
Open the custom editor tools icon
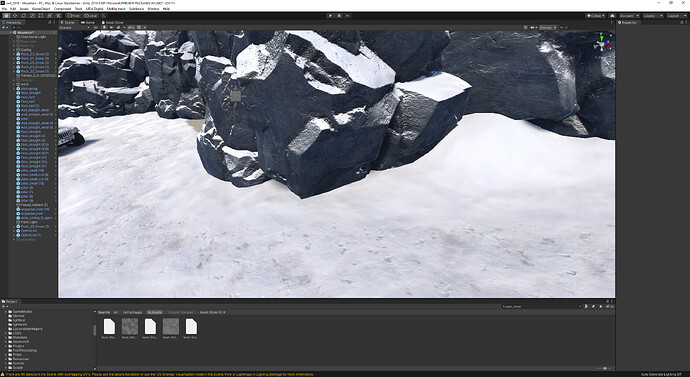58,16
